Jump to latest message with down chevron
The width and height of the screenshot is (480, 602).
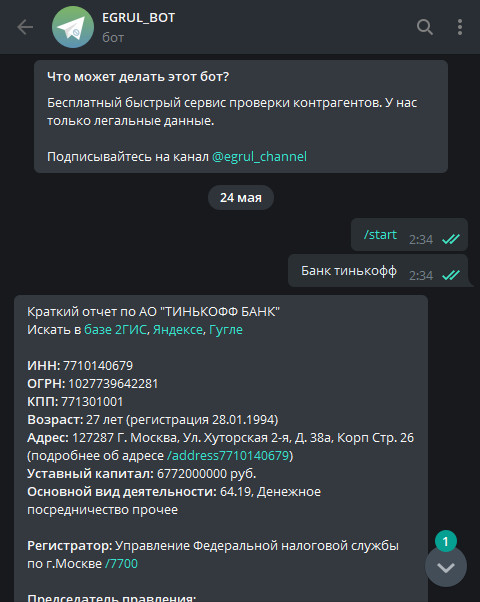pyautogui.click(x=446, y=567)
